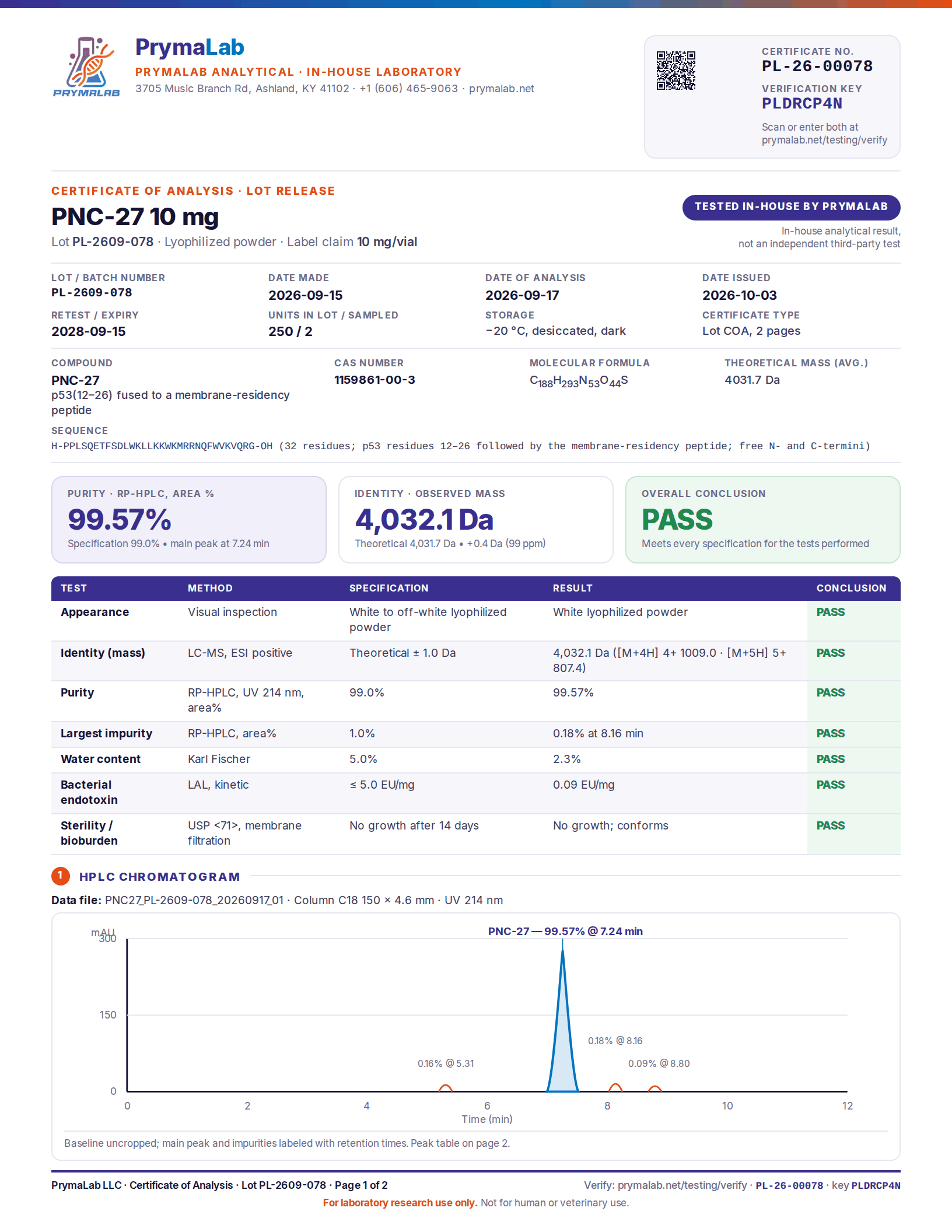
Task: Click the Bacterial endotoxin table row label
Action: (89, 792)
